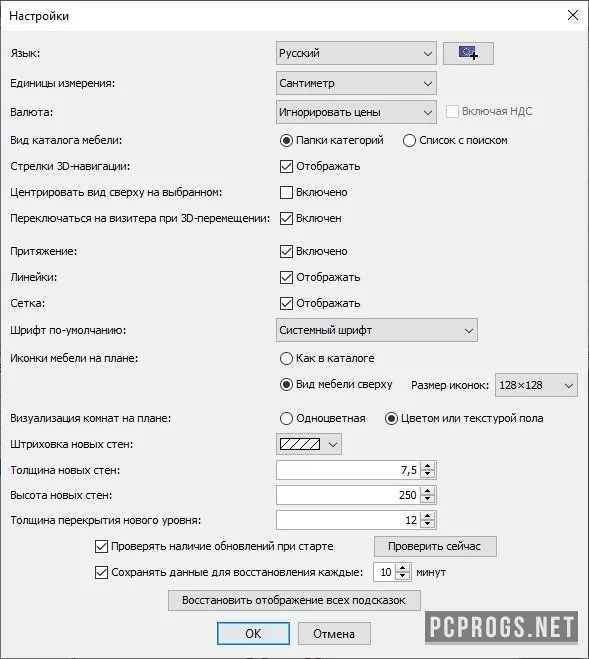Increase new level floor thickness spinner

point(428,516)
